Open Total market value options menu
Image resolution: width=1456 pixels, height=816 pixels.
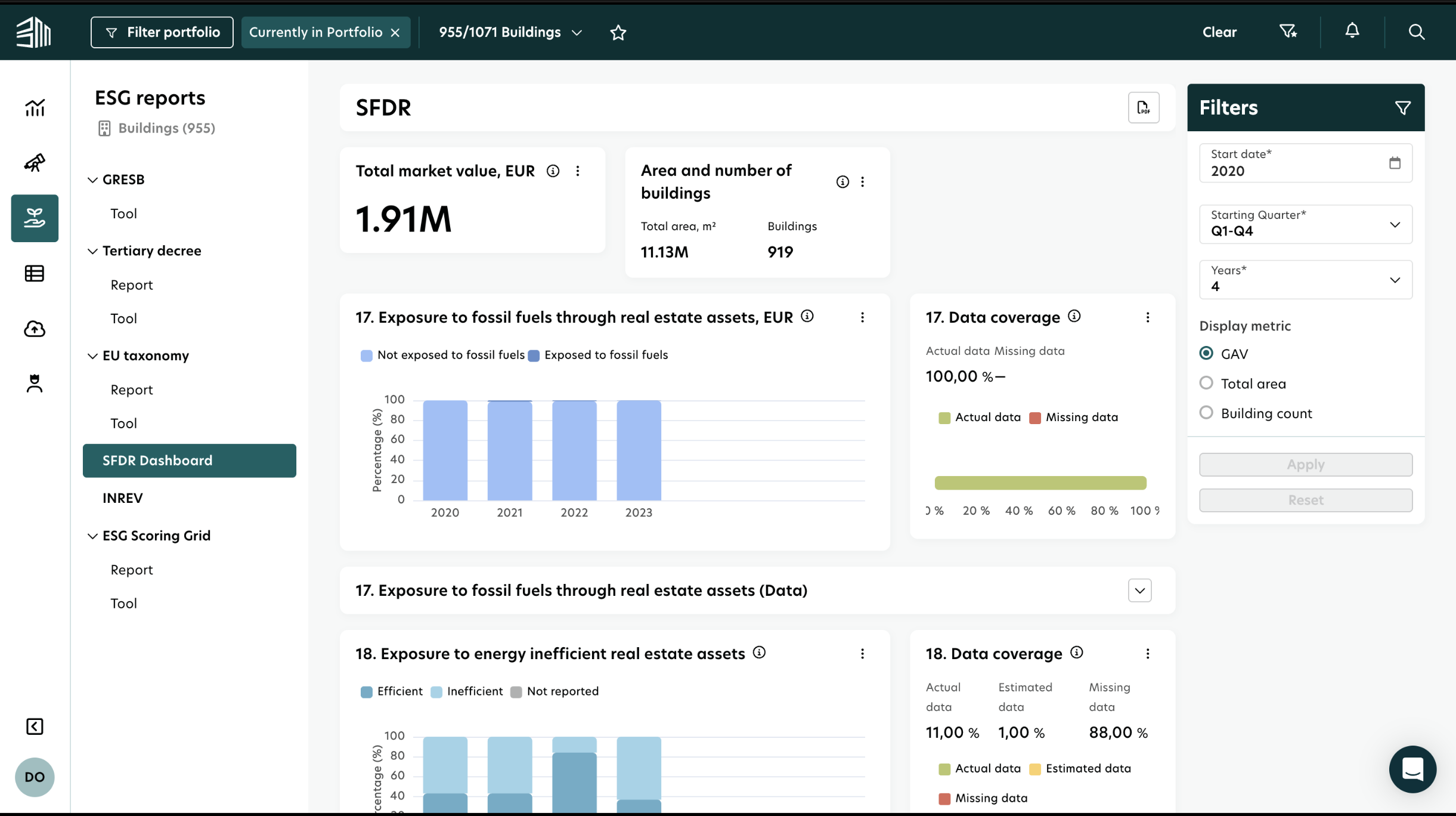pos(578,171)
